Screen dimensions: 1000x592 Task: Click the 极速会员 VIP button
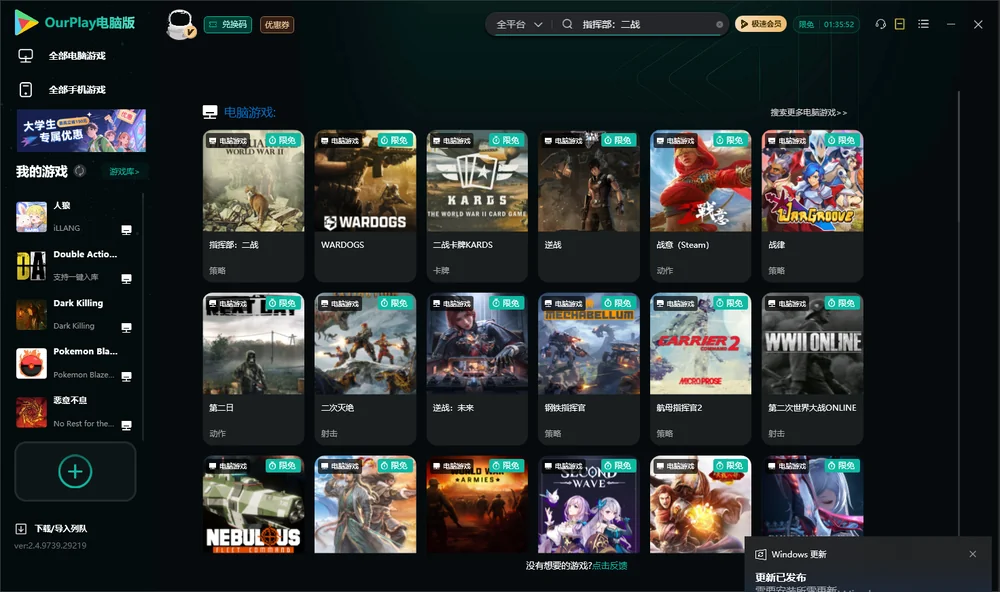coord(761,24)
